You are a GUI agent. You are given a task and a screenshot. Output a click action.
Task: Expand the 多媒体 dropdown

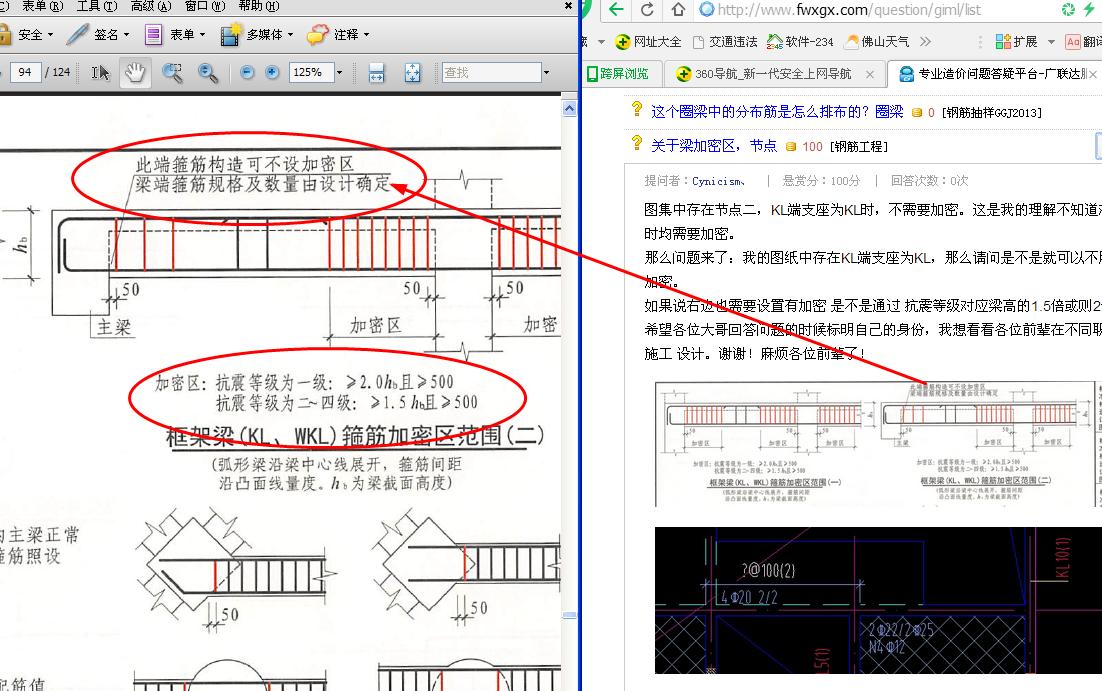pos(290,34)
